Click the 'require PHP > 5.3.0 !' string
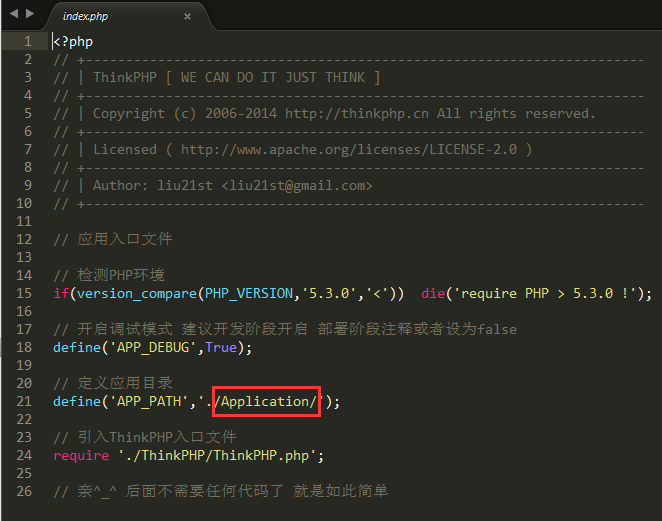662x521 pixels. 545,293
